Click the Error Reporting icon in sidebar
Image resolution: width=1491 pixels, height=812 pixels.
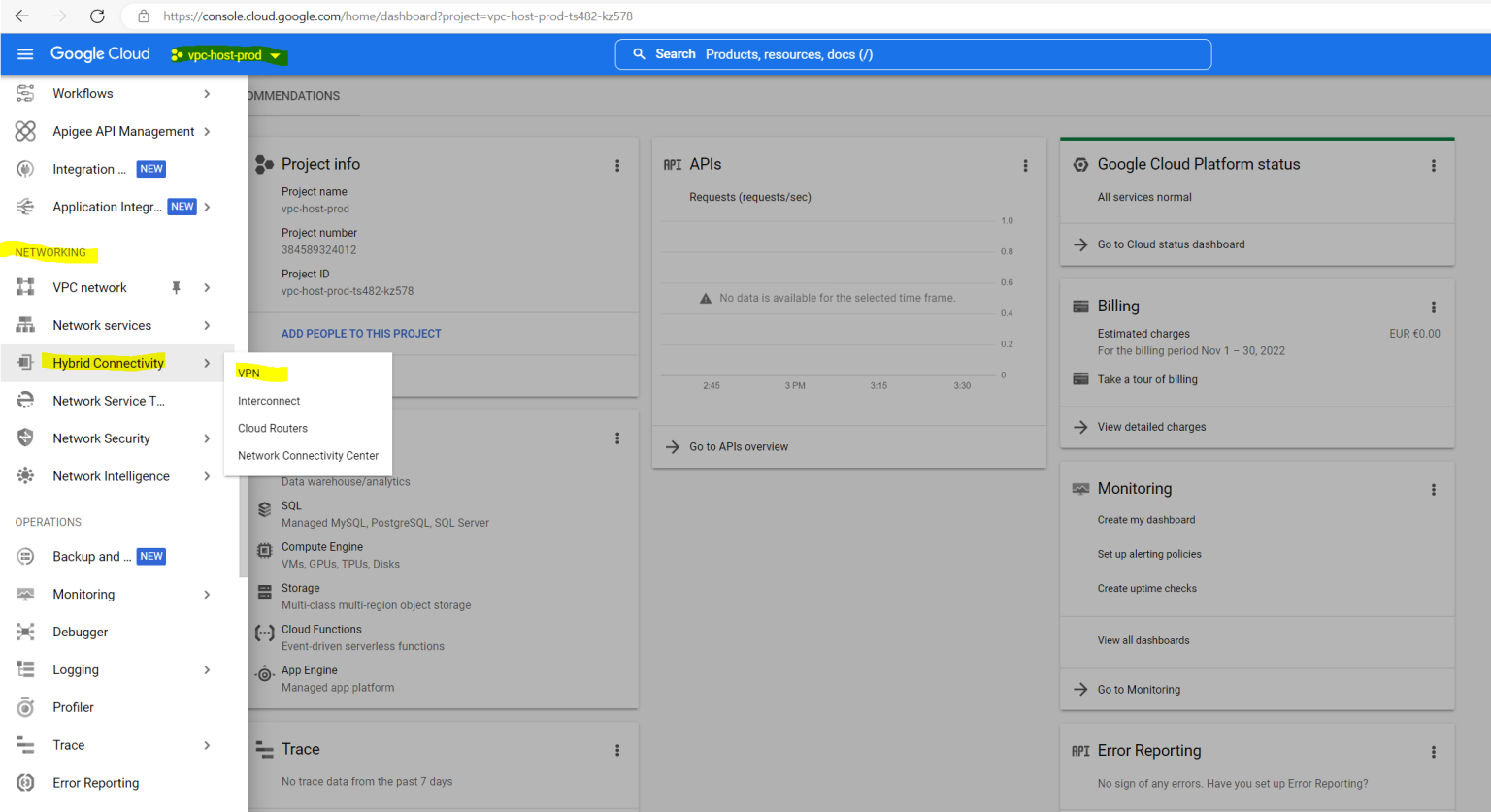click(x=25, y=782)
